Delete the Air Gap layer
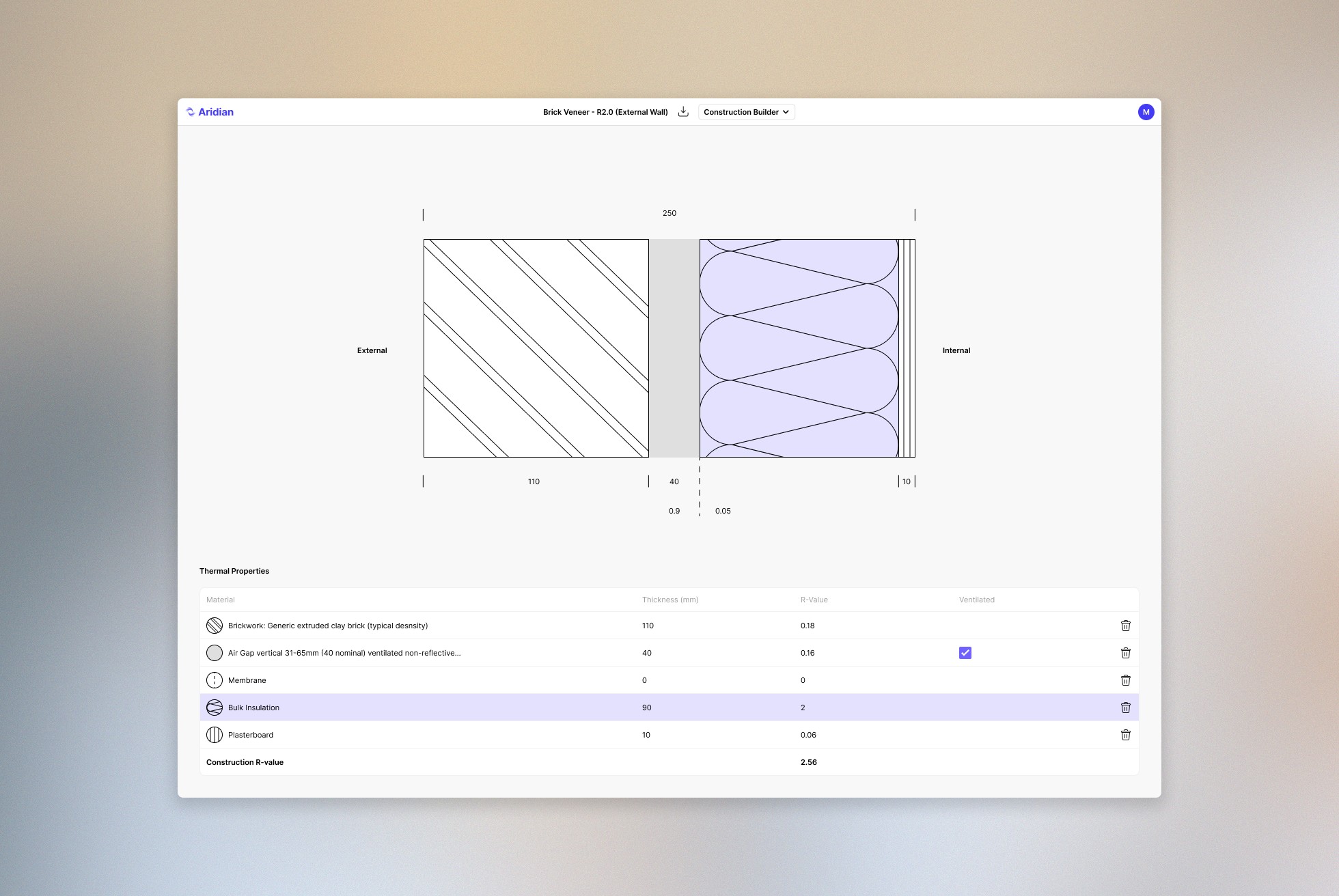This screenshot has height=896, width=1339. (x=1125, y=653)
